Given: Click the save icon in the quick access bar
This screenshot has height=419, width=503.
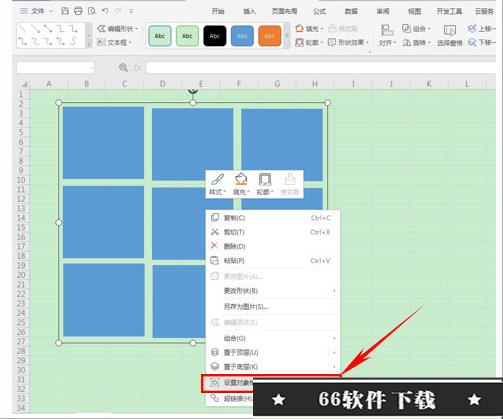Looking at the screenshot, I should [65, 11].
